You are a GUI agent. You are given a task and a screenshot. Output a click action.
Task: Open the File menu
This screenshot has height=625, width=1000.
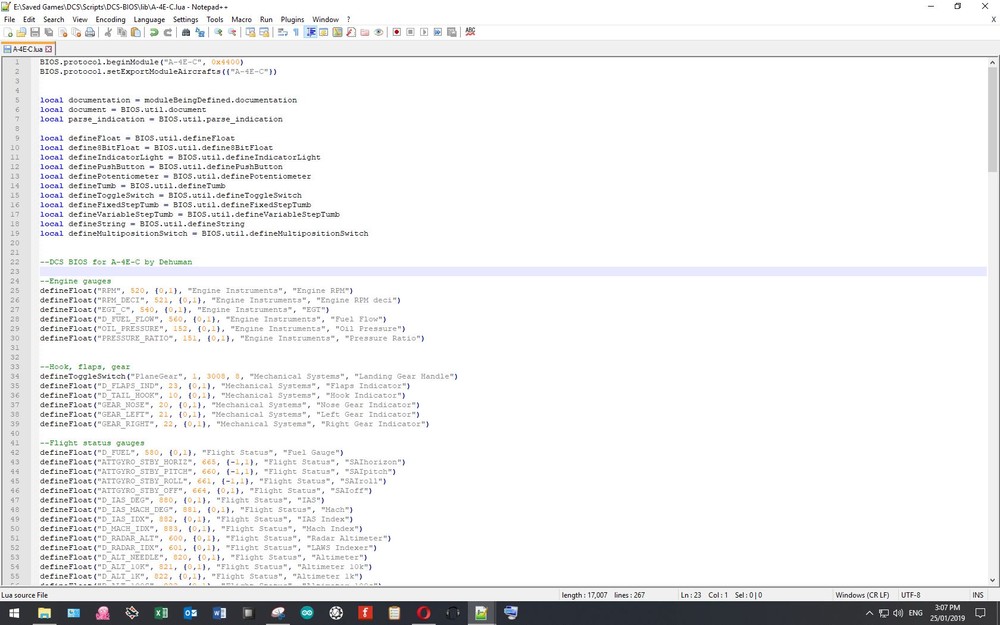[x=10, y=19]
